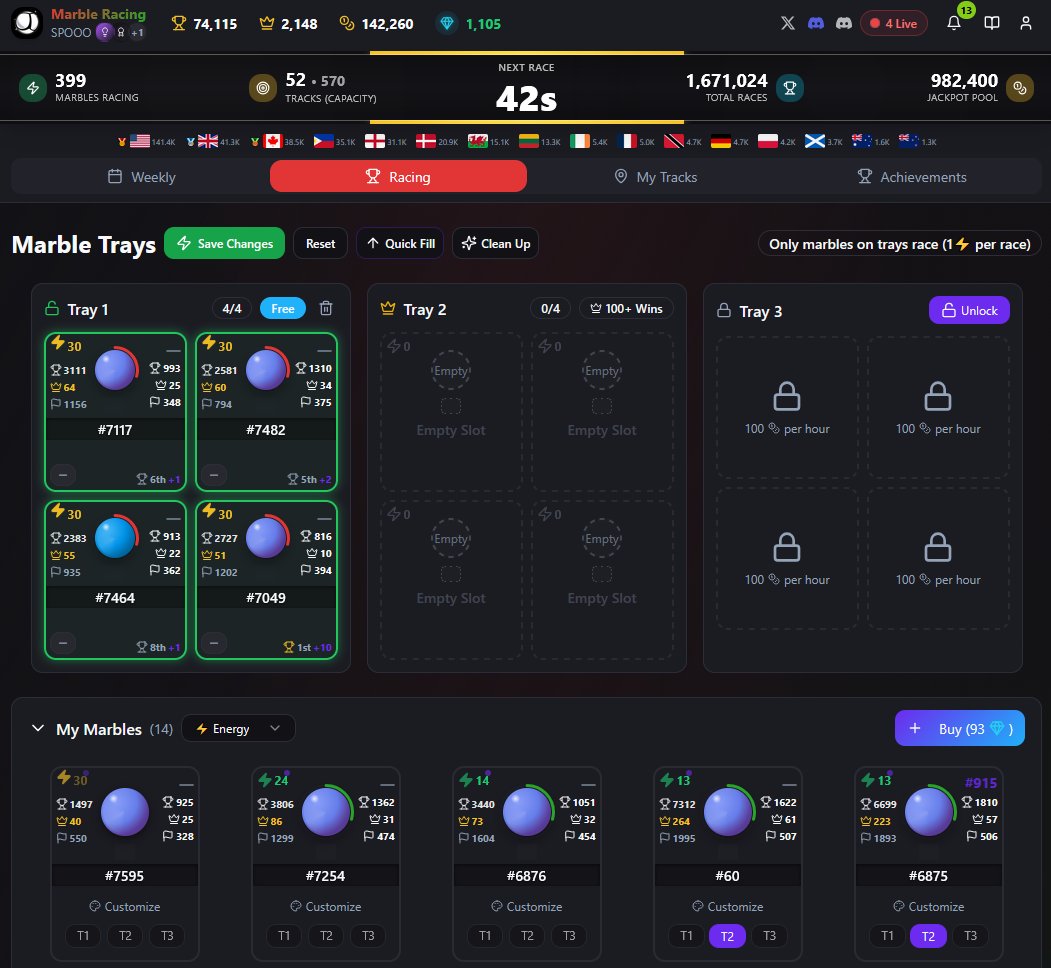Open the 4 Live indicator
The height and width of the screenshot is (968, 1051).
pyautogui.click(x=894, y=23)
